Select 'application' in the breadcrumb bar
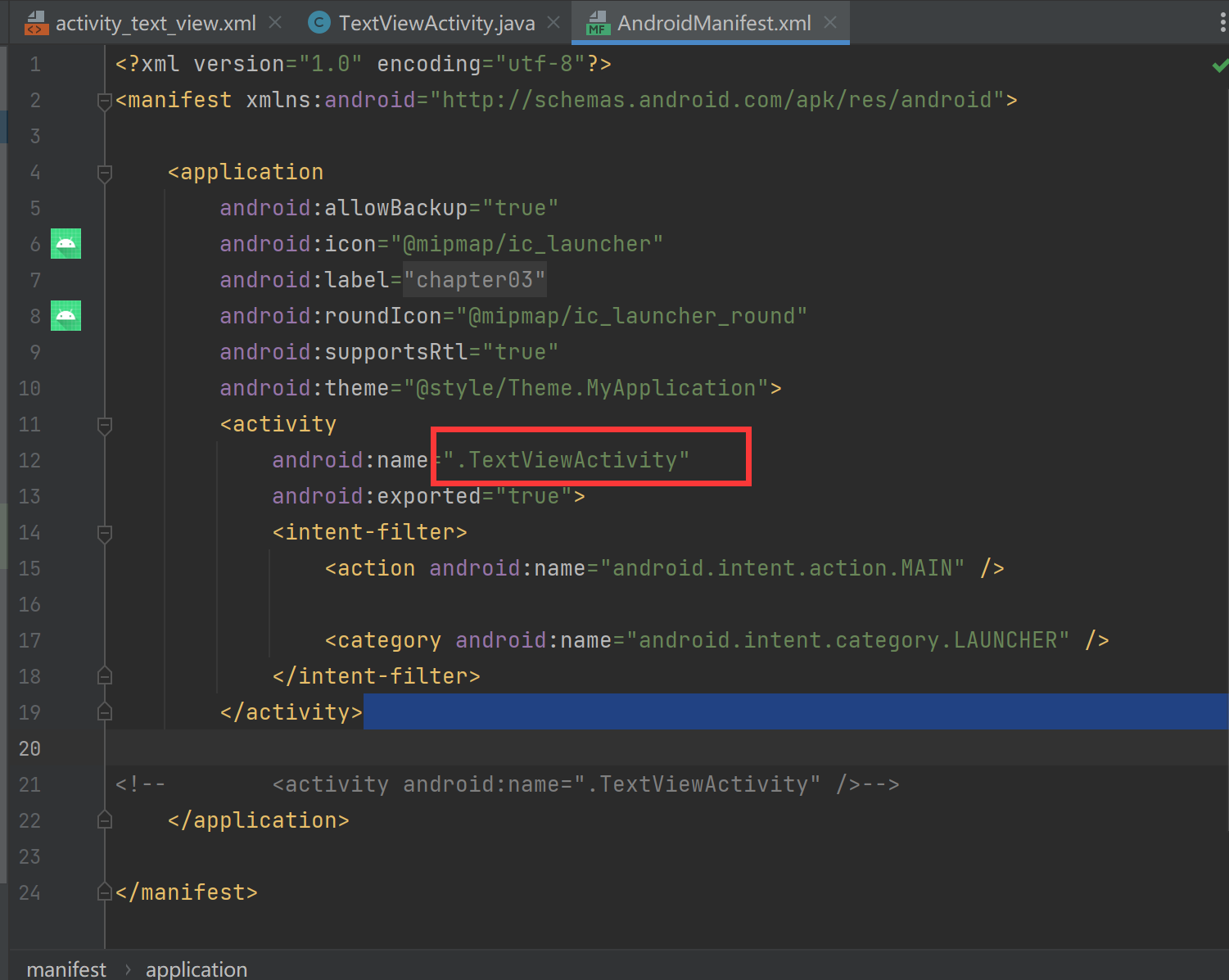 coord(197,969)
